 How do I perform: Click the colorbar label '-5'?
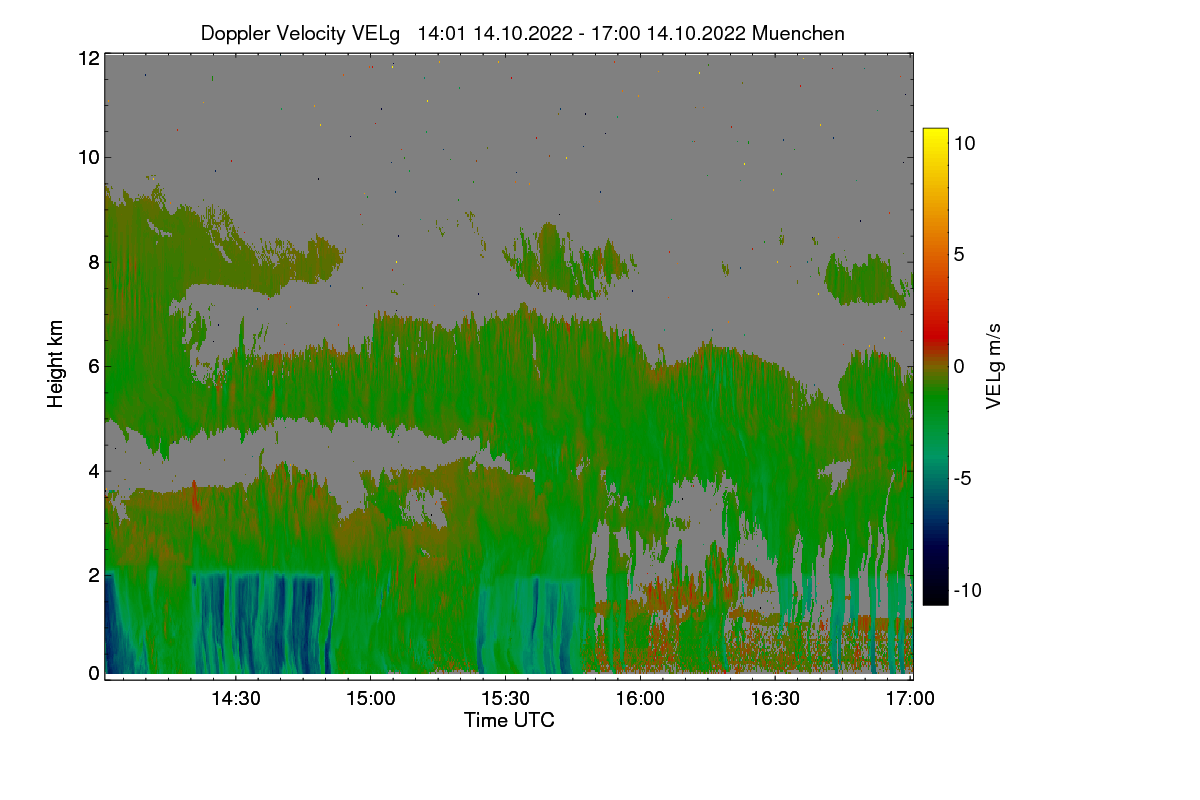[965, 478]
